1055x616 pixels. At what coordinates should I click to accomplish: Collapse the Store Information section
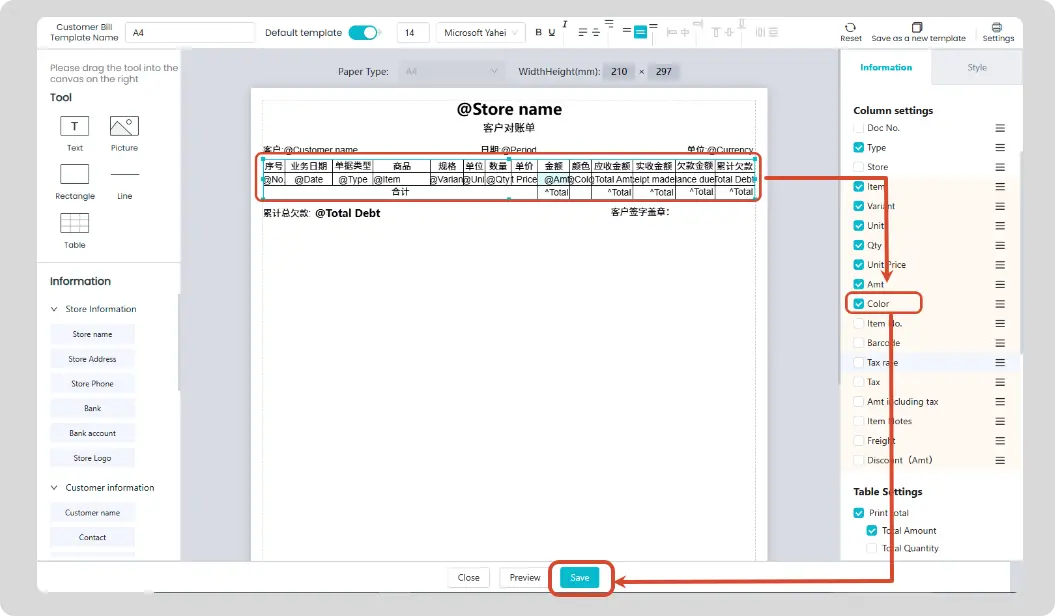click(54, 309)
